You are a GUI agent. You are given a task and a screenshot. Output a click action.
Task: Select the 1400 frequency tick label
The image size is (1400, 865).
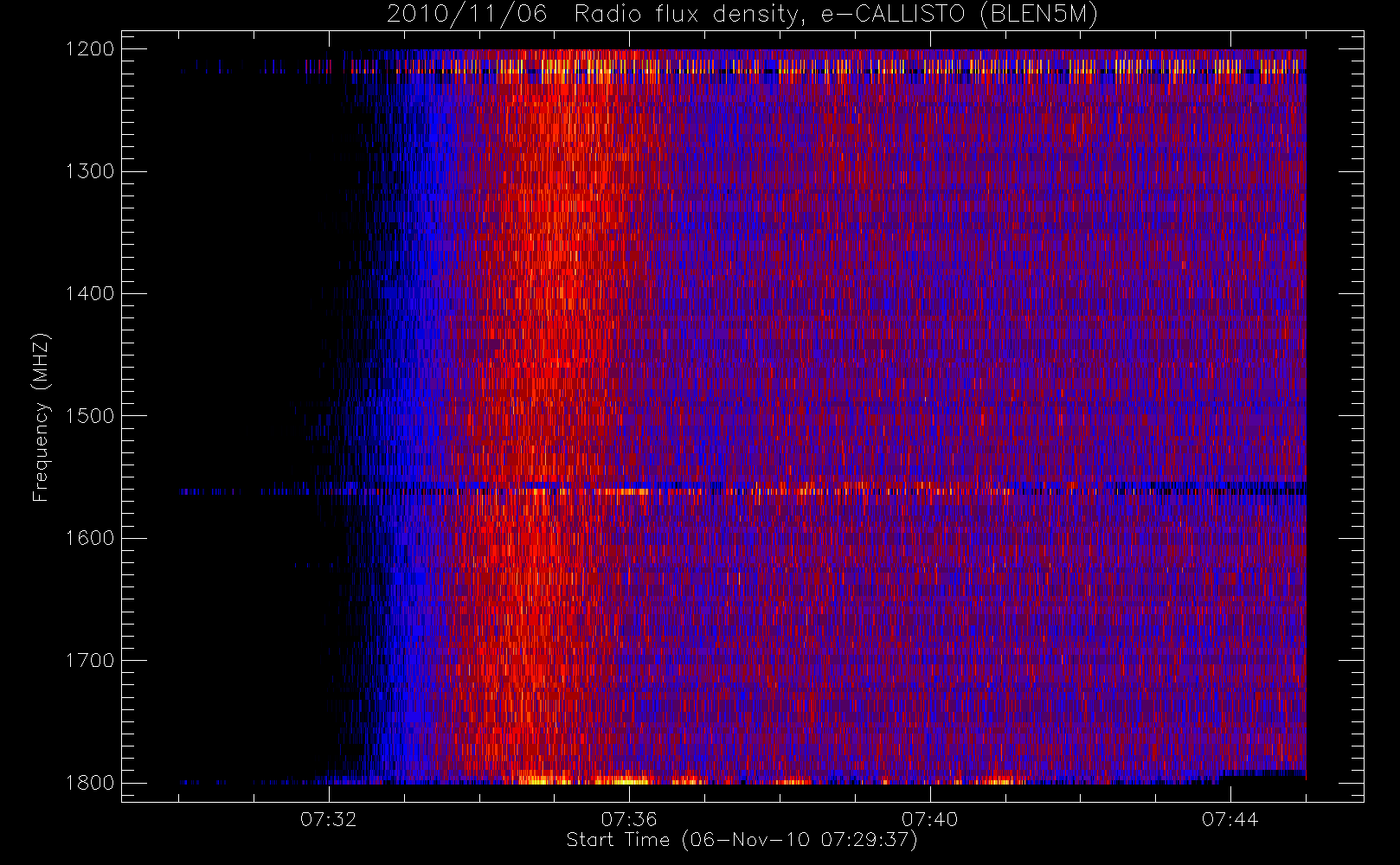[x=90, y=294]
